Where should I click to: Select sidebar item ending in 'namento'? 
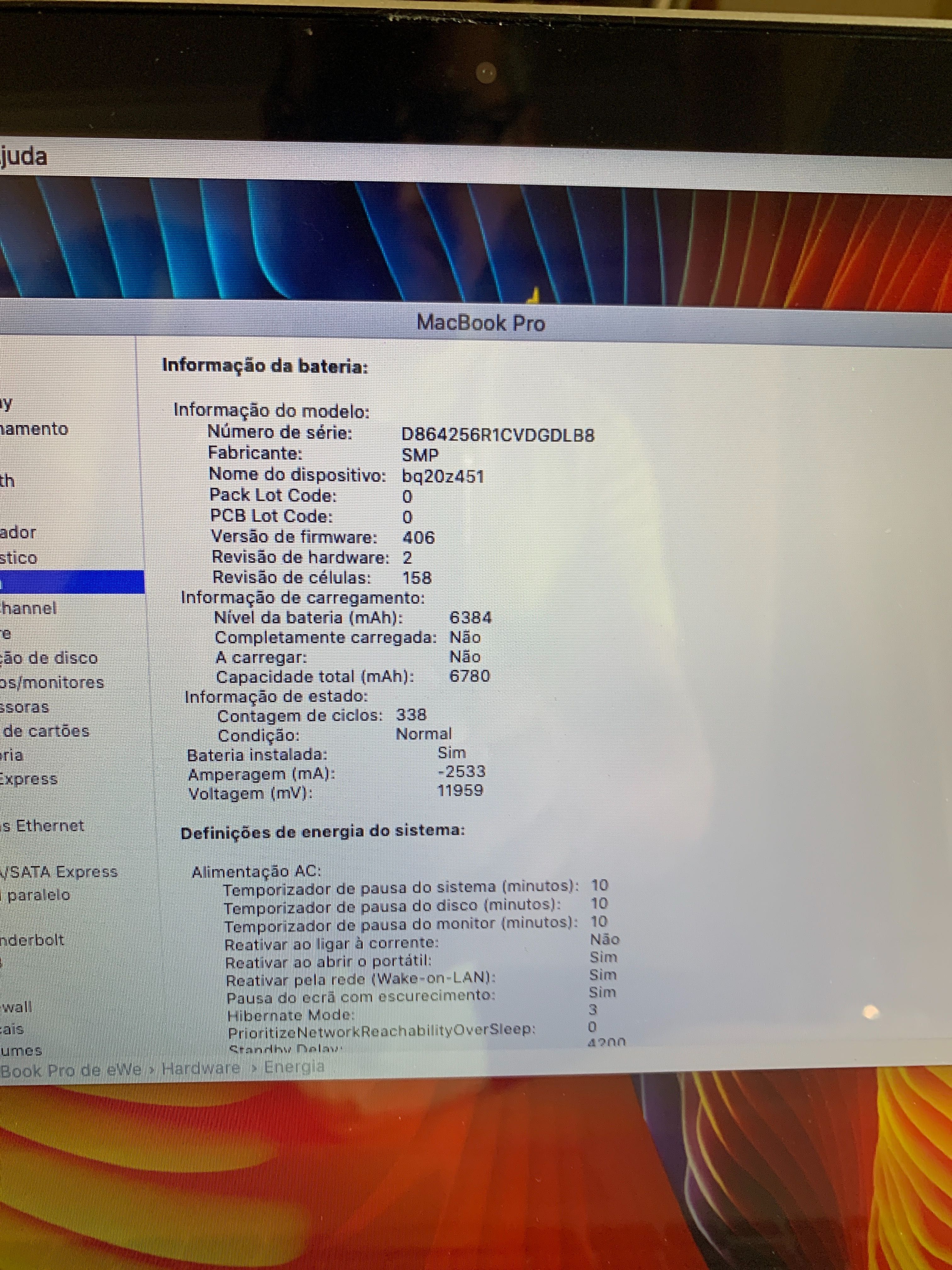[34, 429]
